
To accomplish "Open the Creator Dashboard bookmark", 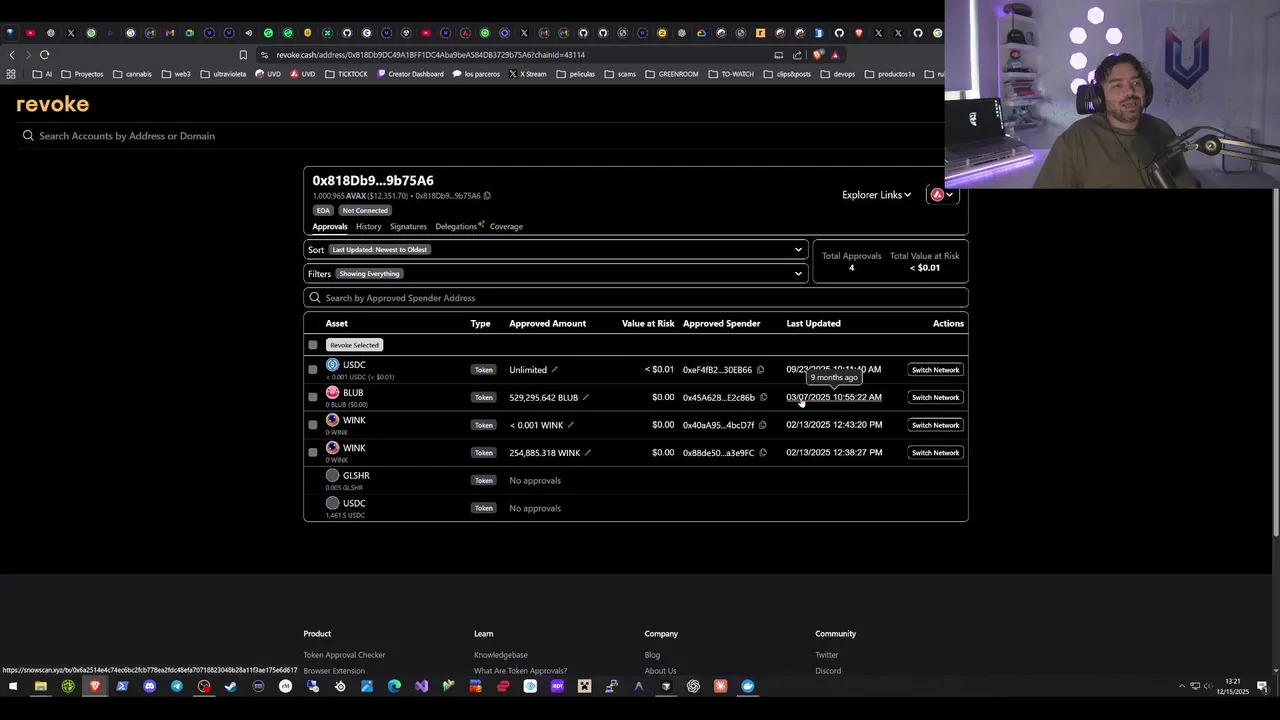I will click(x=410, y=74).
